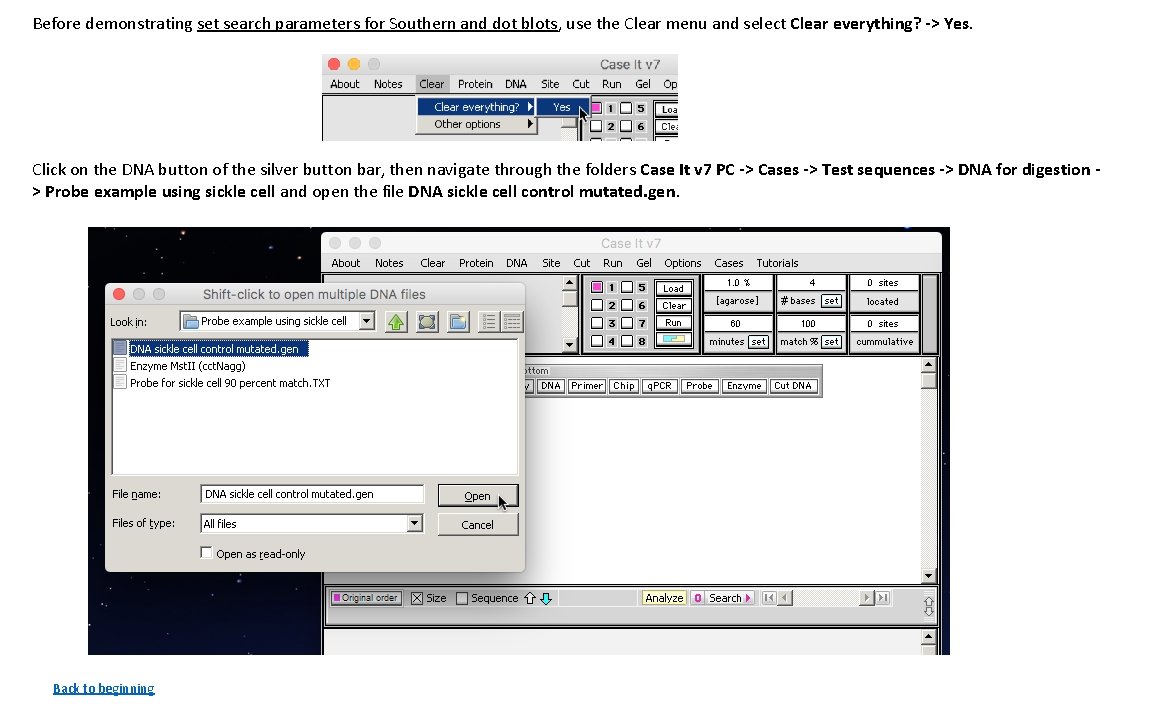The height and width of the screenshot is (720, 1152).
Task: Click the desktop view icon beside the folder dropdown
Action: pyautogui.click(x=427, y=322)
